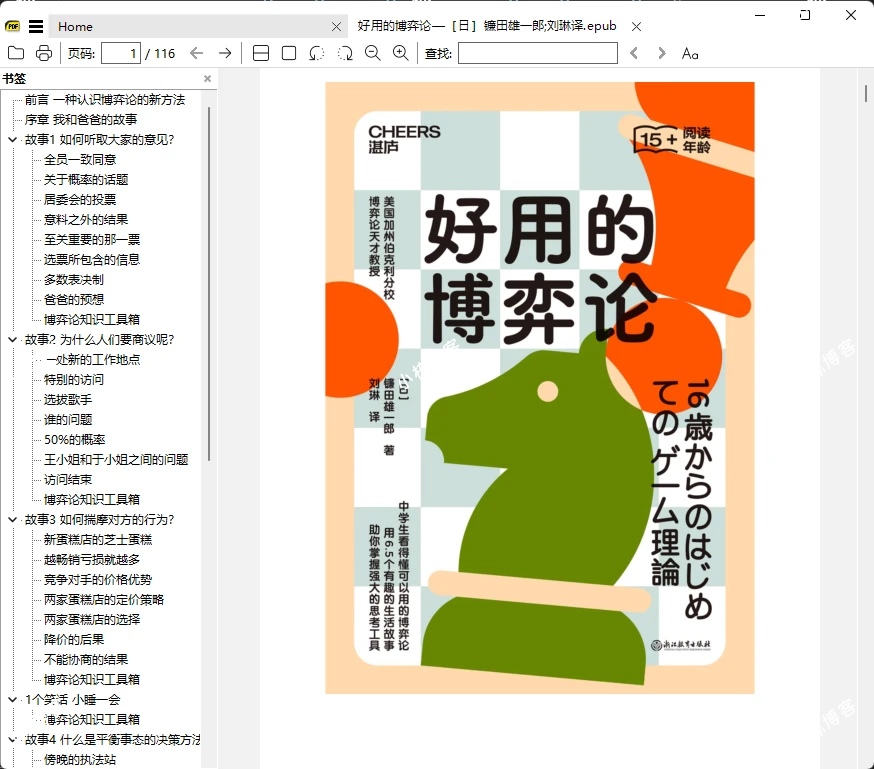The height and width of the screenshot is (769, 874).
Task: Open bookmark 序章 我和爸爸的故事
Action: tap(81, 120)
